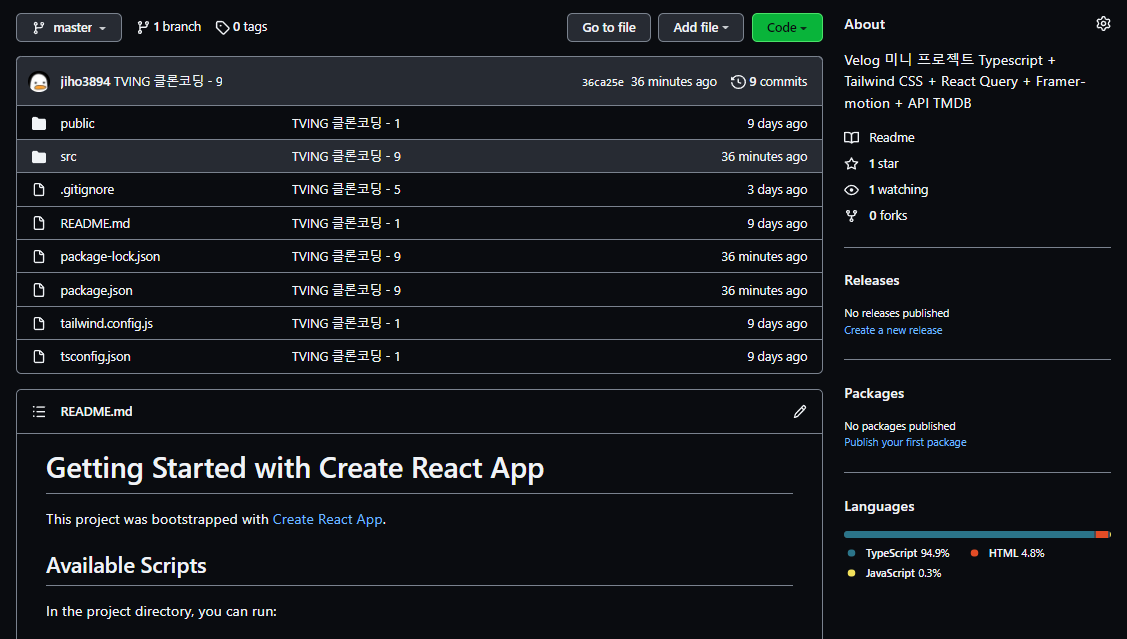This screenshot has width=1127, height=639.
Task: View the 9 commits history
Action: (769, 82)
